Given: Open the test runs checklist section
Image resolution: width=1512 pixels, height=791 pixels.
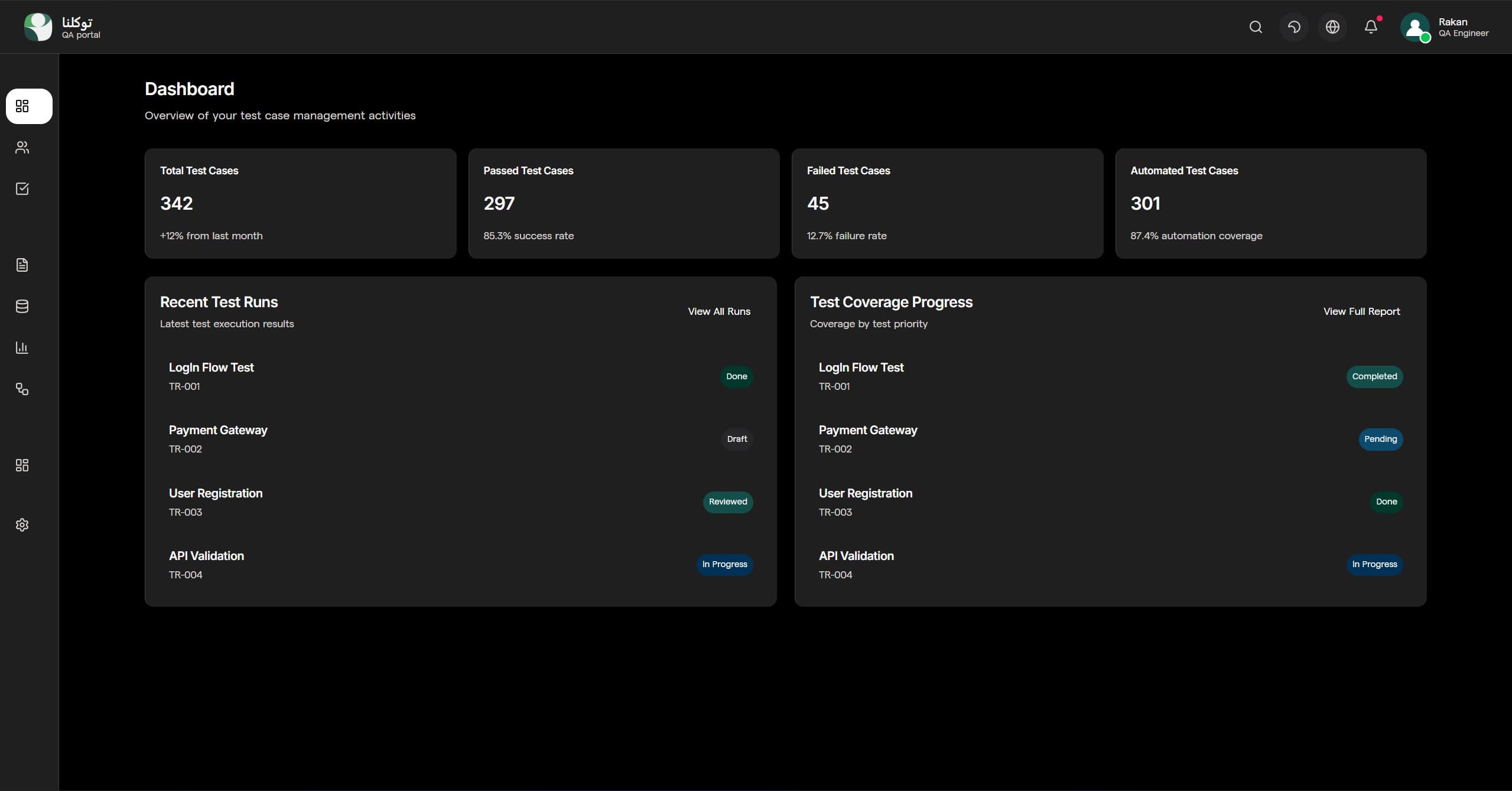Looking at the screenshot, I should click(22, 189).
